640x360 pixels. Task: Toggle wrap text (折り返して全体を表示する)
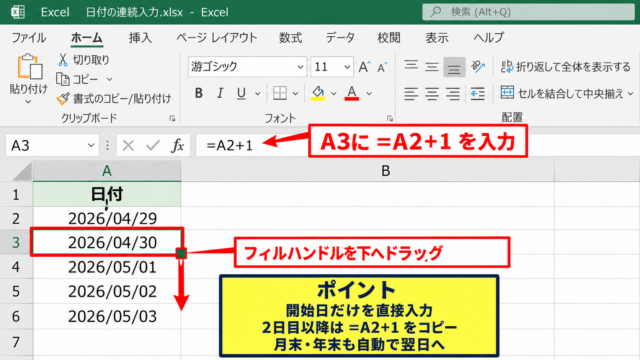click(x=566, y=67)
